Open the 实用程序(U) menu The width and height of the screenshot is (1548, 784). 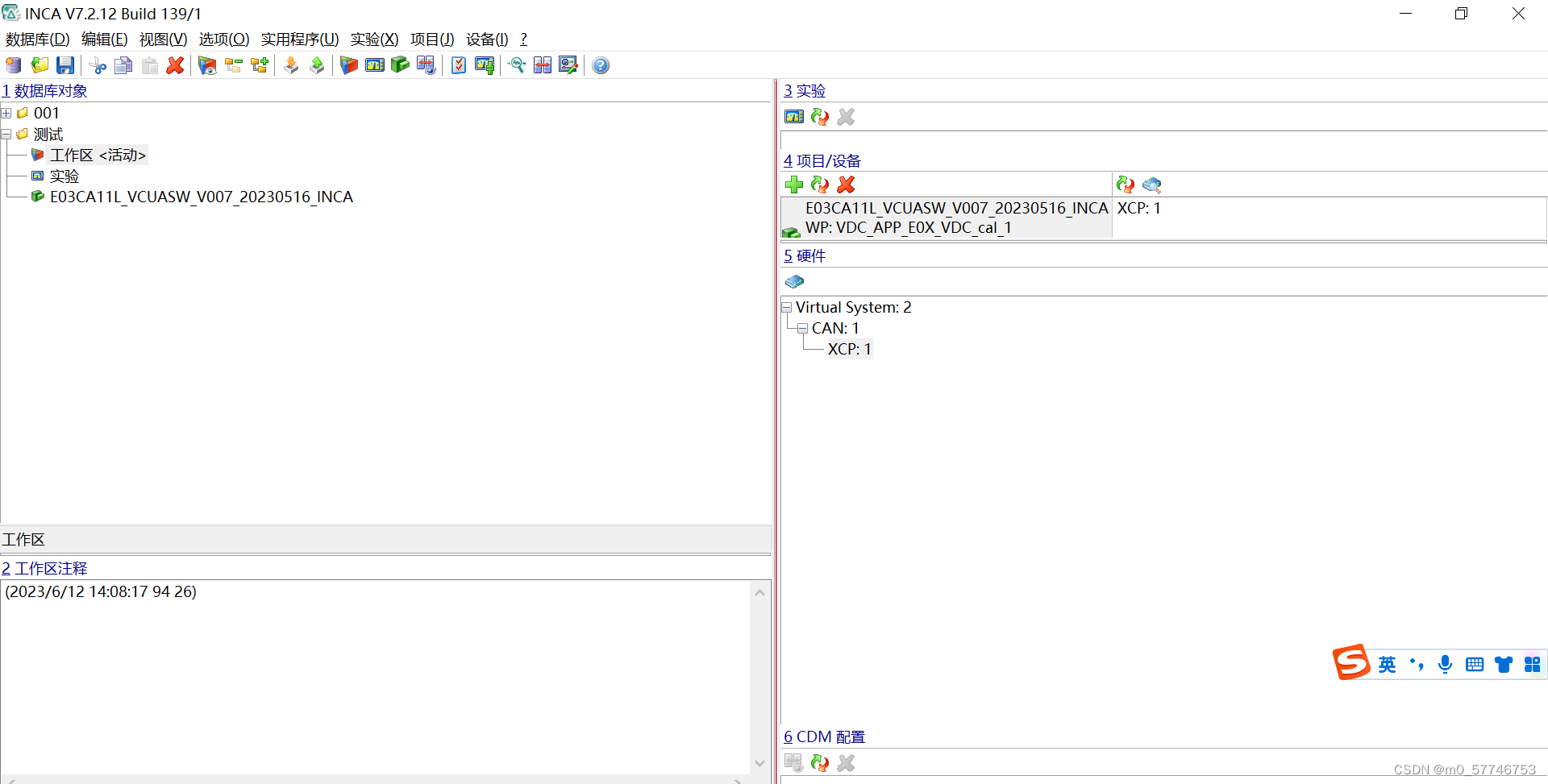pyautogui.click(x=300, y=39)
